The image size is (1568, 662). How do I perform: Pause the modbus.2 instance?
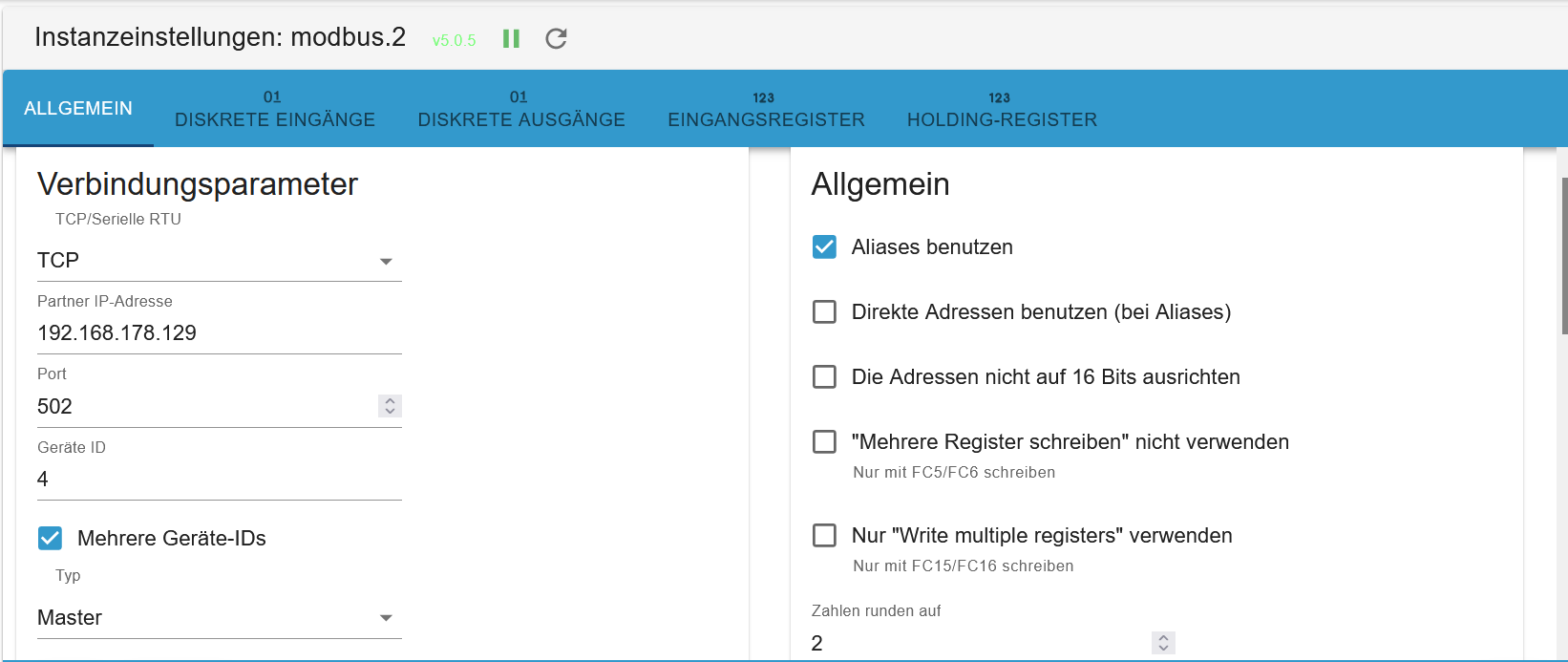511,38
